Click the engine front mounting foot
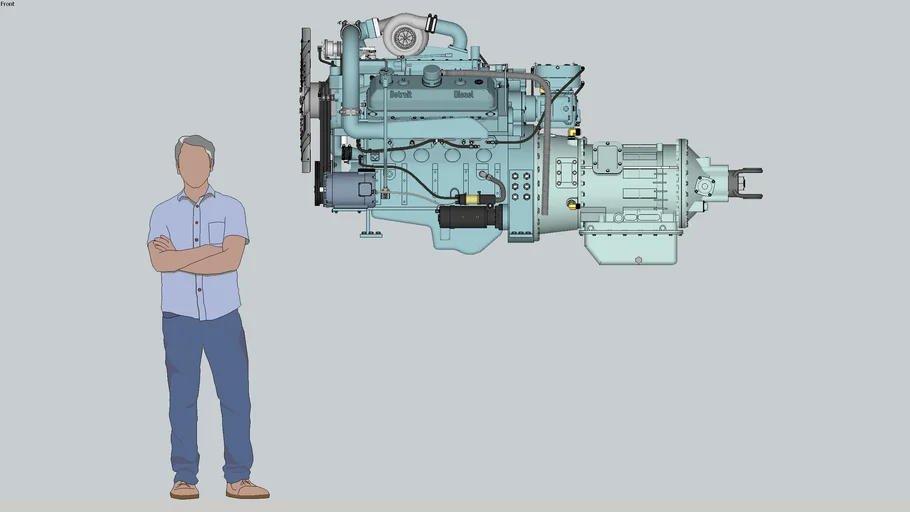 pyautogui.click(x=371, y=234)
